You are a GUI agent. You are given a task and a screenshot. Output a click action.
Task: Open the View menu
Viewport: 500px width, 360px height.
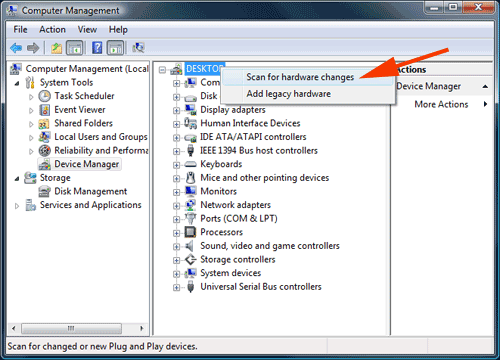coord(87,30)
